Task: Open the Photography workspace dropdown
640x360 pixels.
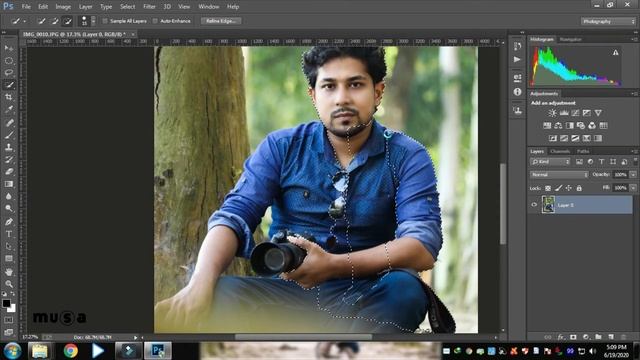Action: point(608,21)
